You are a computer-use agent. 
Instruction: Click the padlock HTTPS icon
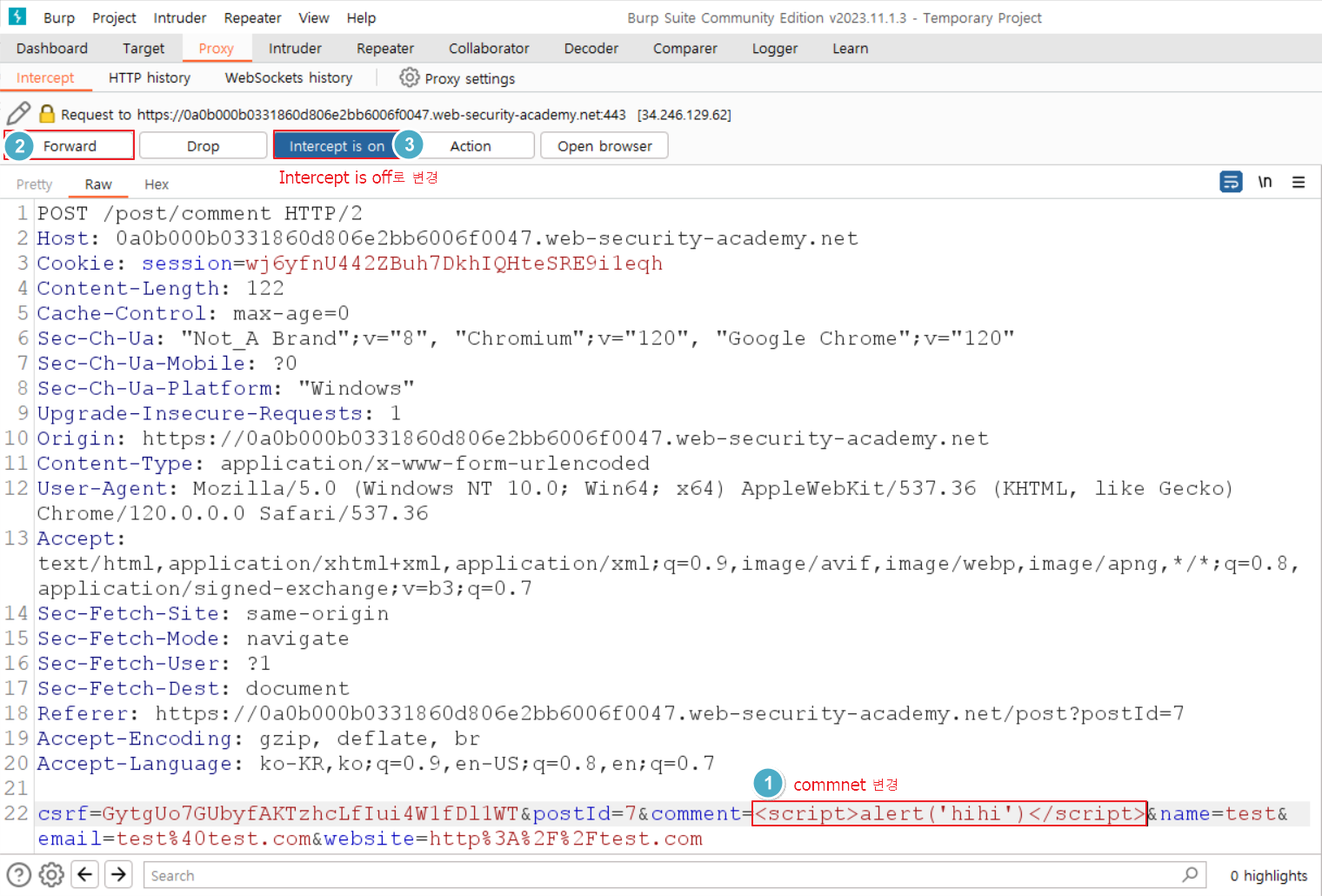coord(47,114)
